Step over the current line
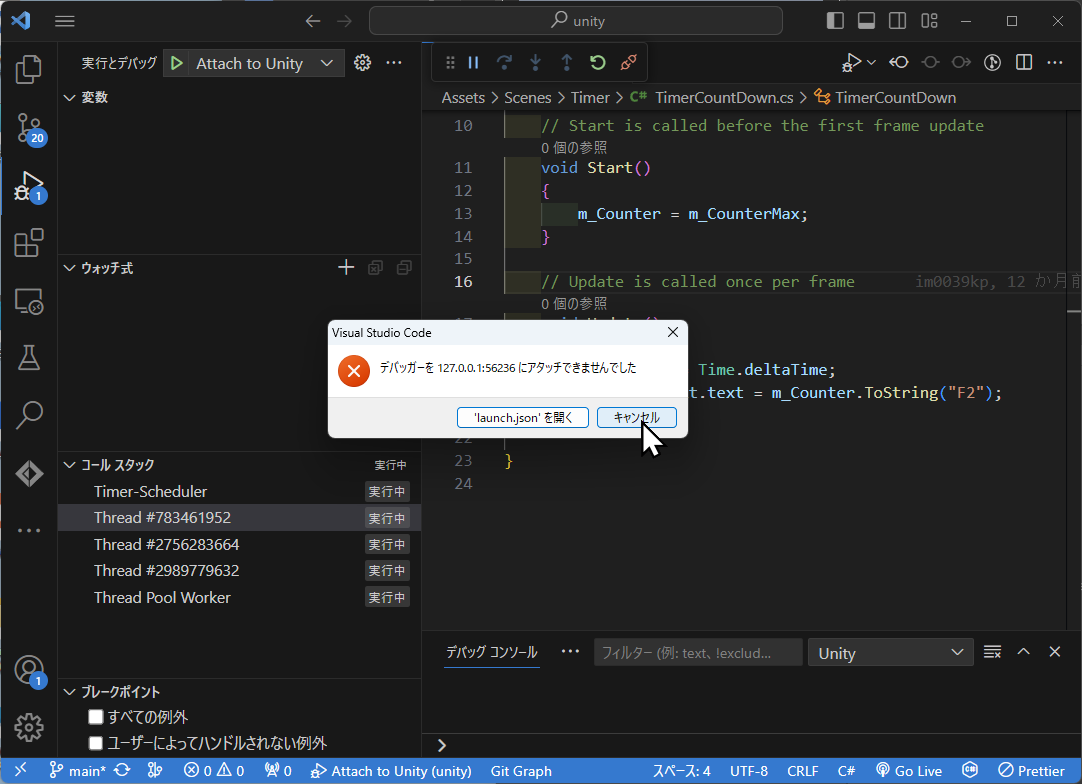Viewport: 1082px width, 784px height. [503, 61]
